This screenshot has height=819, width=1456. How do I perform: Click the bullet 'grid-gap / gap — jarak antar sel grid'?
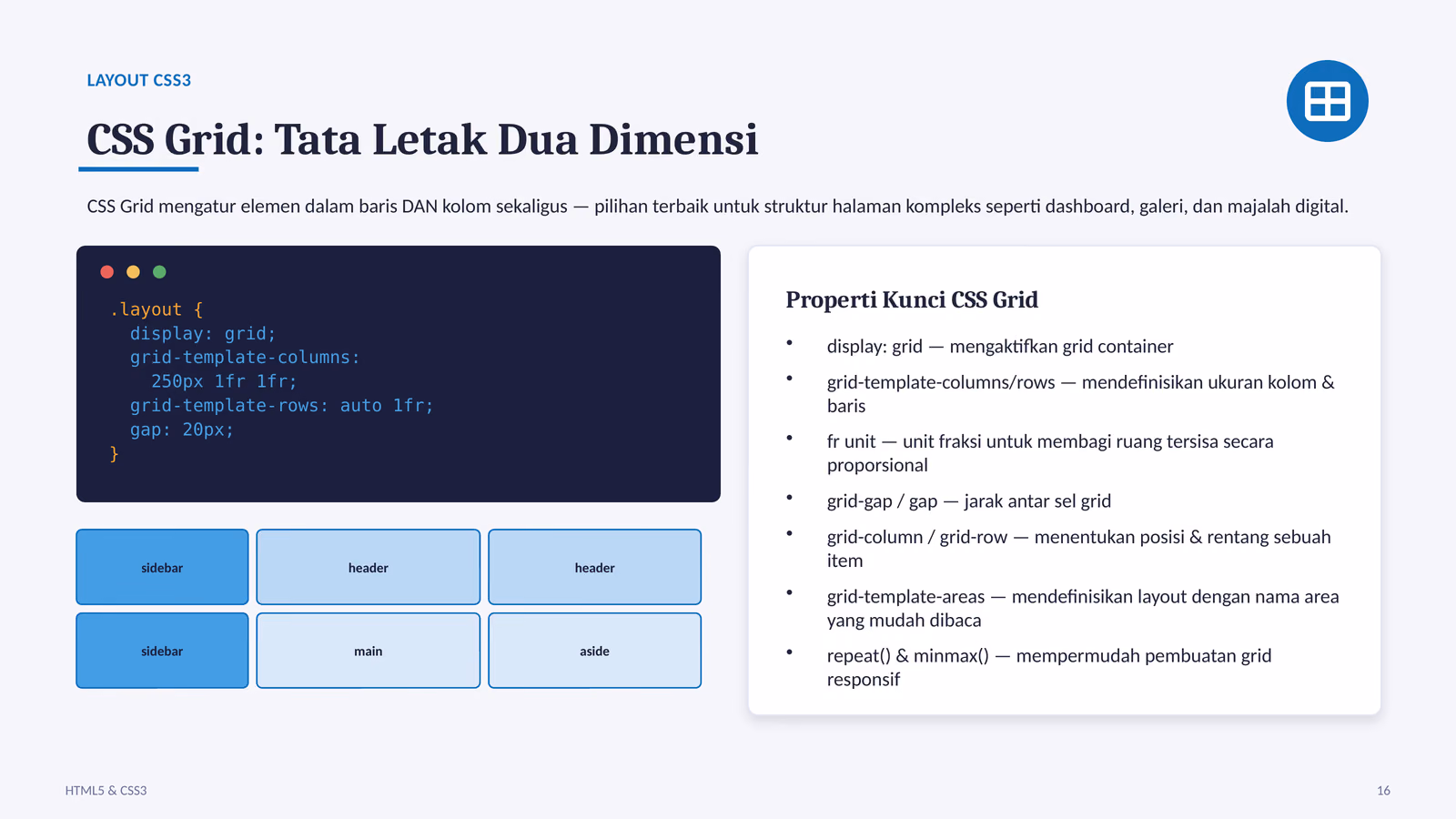point(969,501)
